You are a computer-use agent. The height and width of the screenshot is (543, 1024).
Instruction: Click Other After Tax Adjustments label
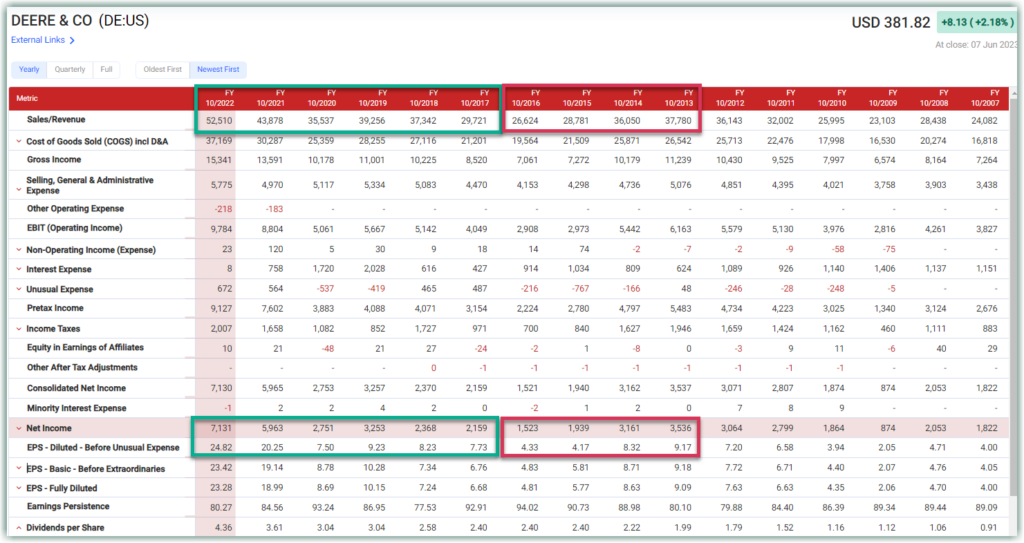coord(82,368)
